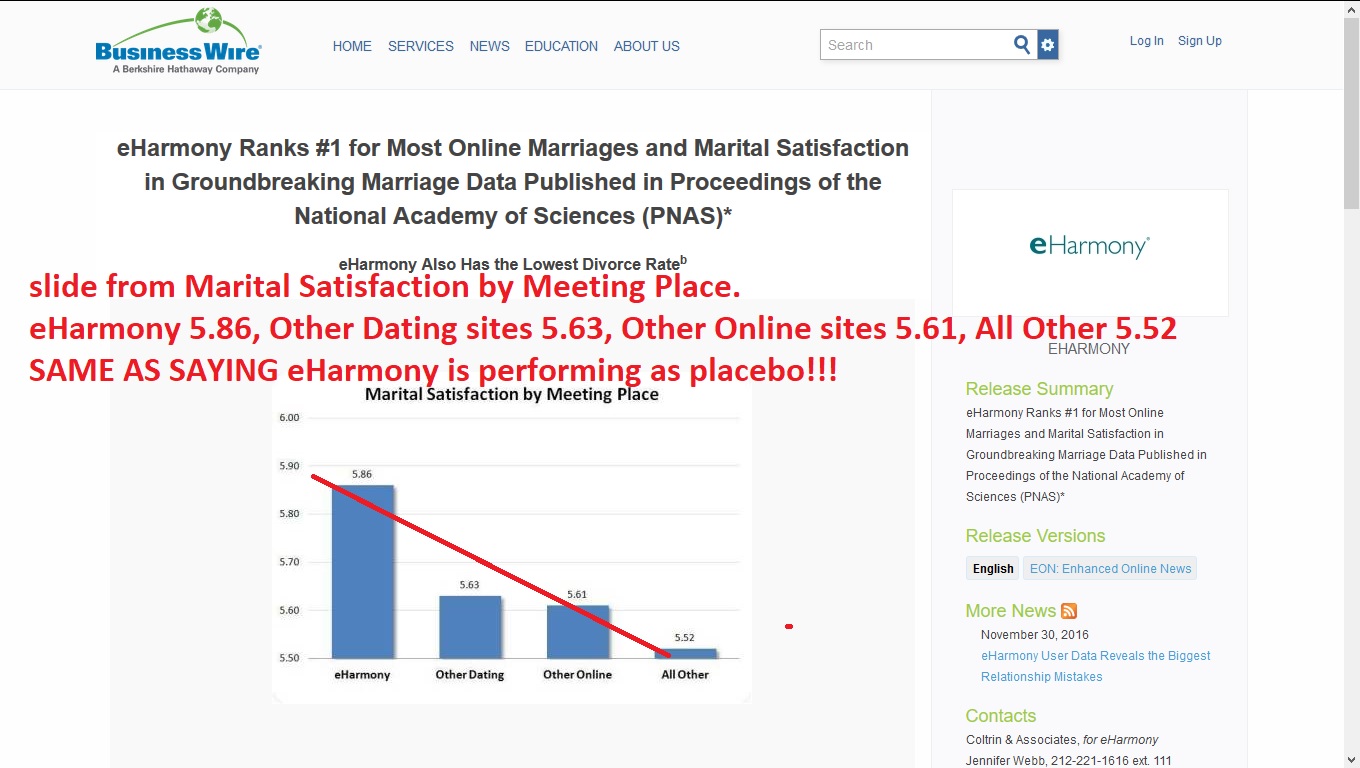
Task: Click the More News heading
Action: point(1011,611)
